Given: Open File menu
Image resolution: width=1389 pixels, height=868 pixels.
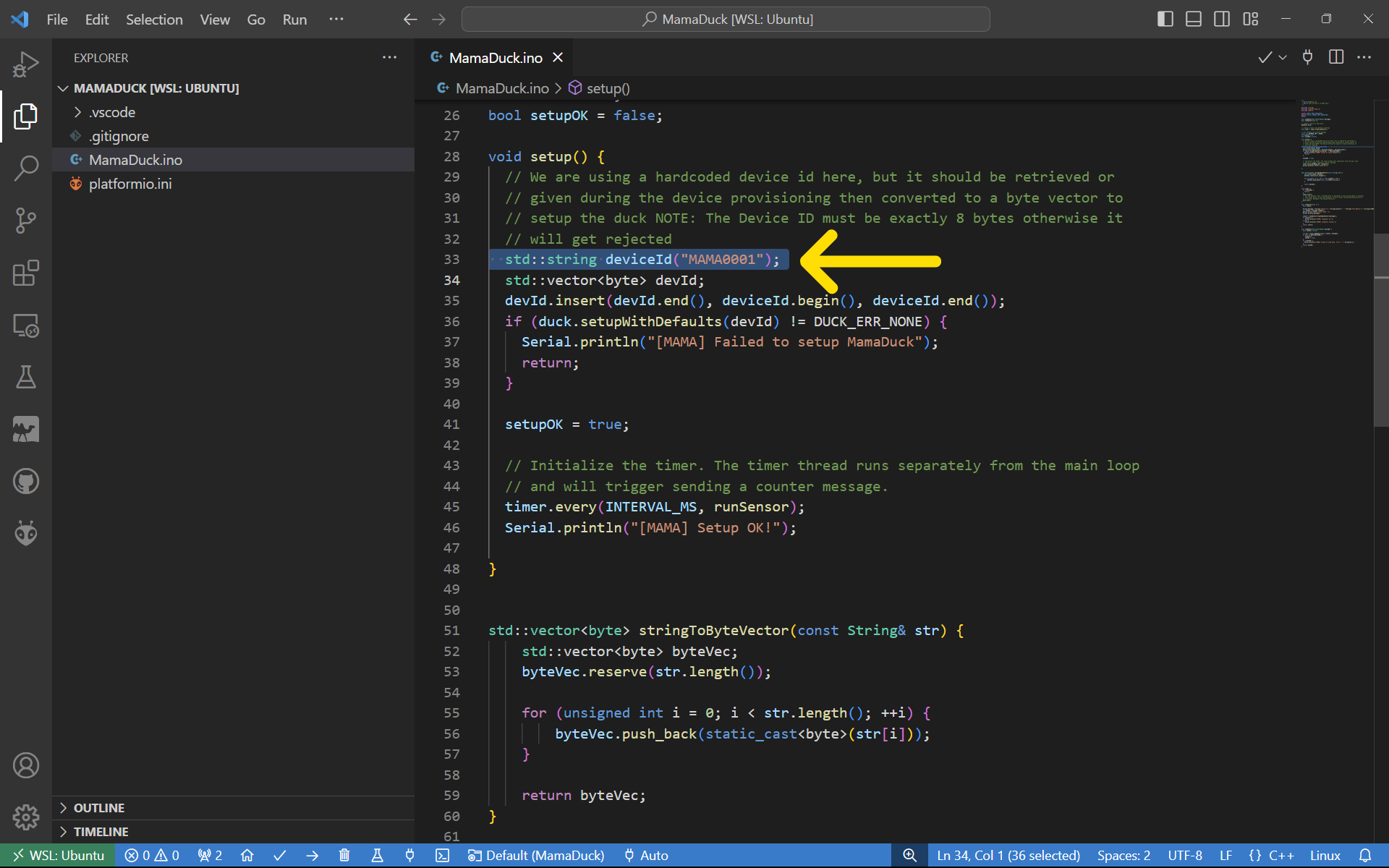Looking at the screenshot, I should (x=57, y=20).
